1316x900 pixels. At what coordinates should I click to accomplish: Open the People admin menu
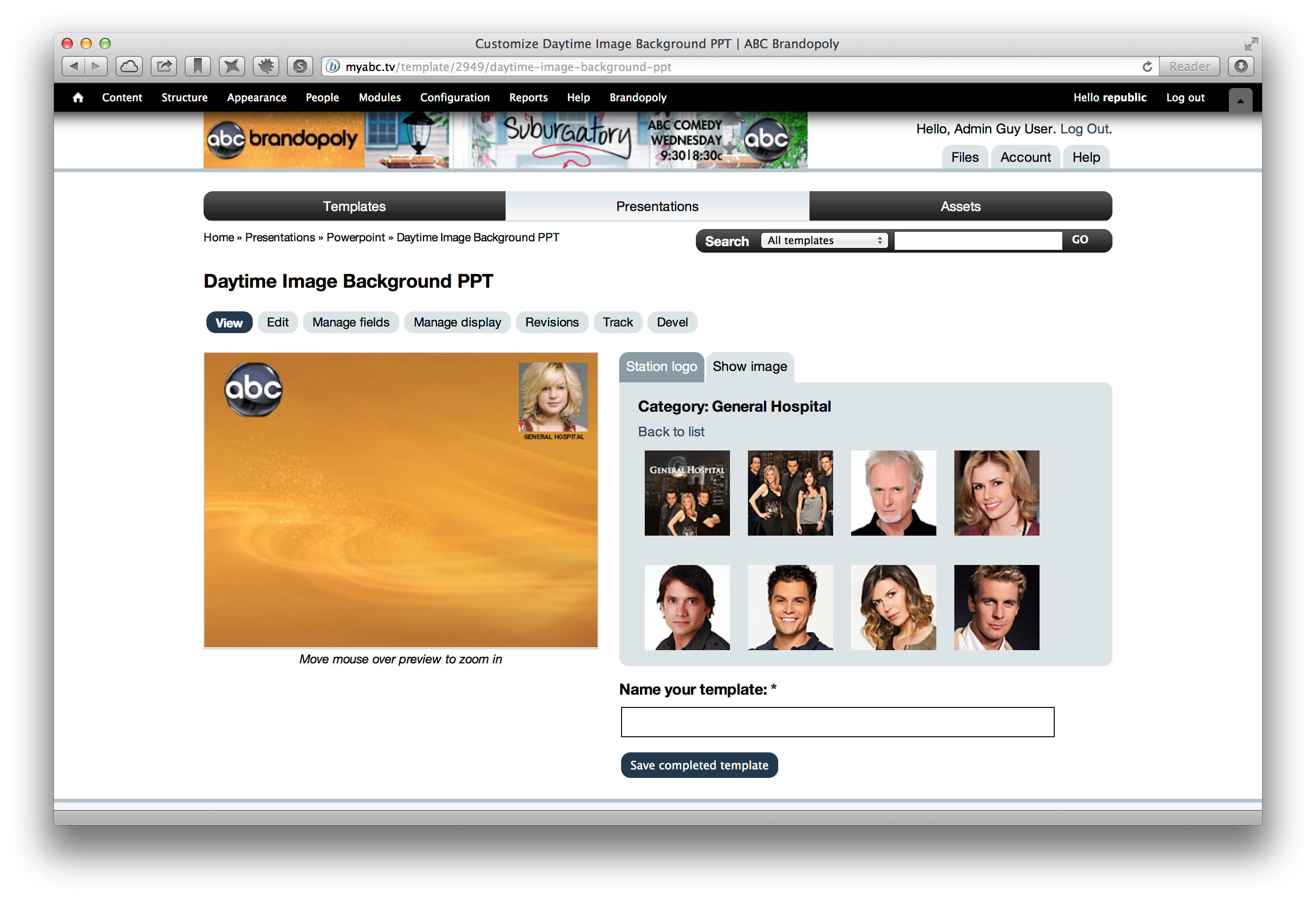tap(322, 97)
